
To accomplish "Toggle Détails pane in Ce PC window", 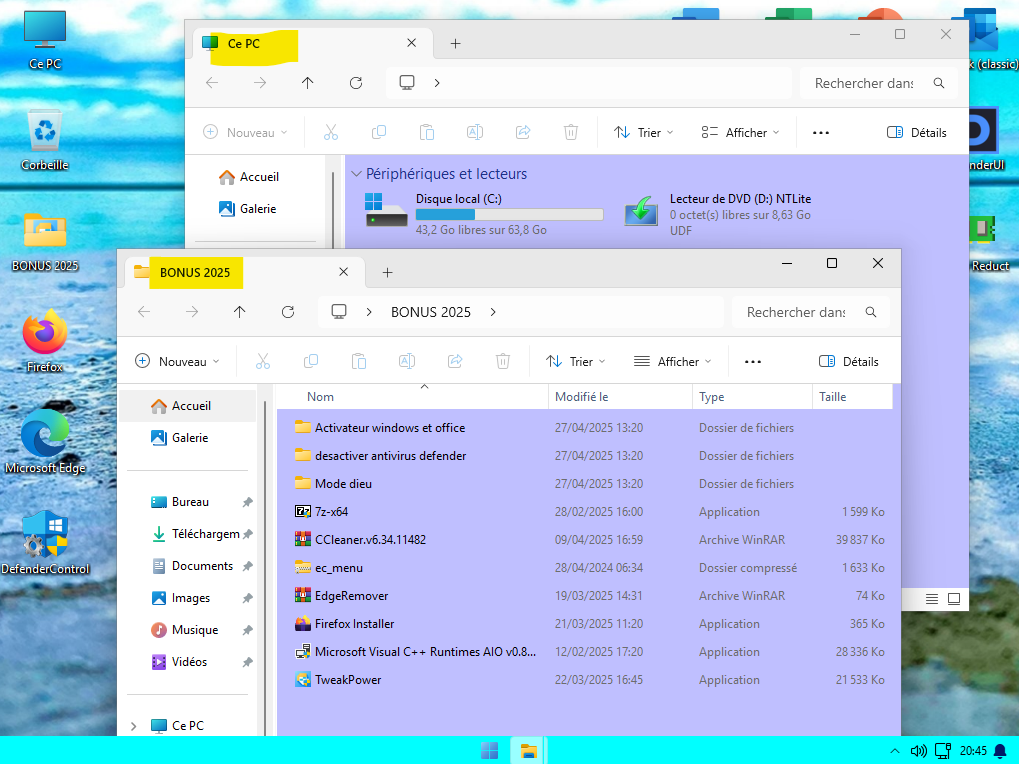I will coord(917,133).
